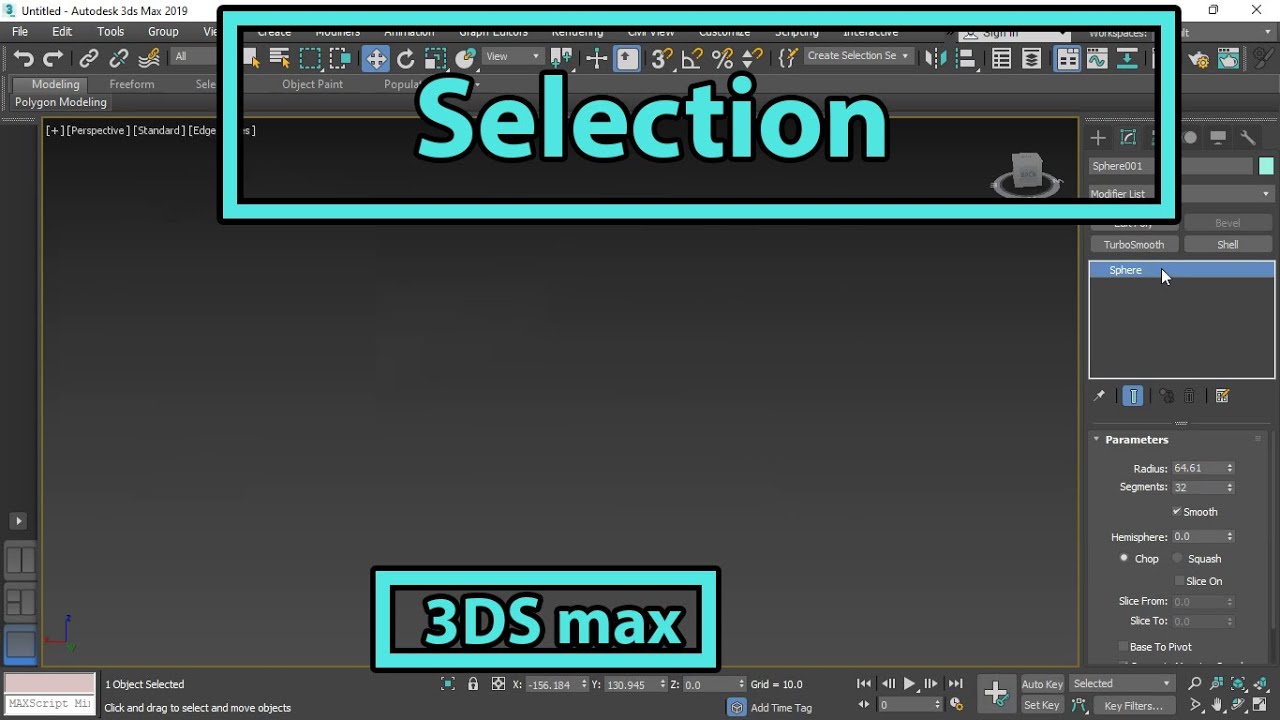Select the Select and Link chain icon
The image size is (1280, 720).
click(x=89, y=59)
